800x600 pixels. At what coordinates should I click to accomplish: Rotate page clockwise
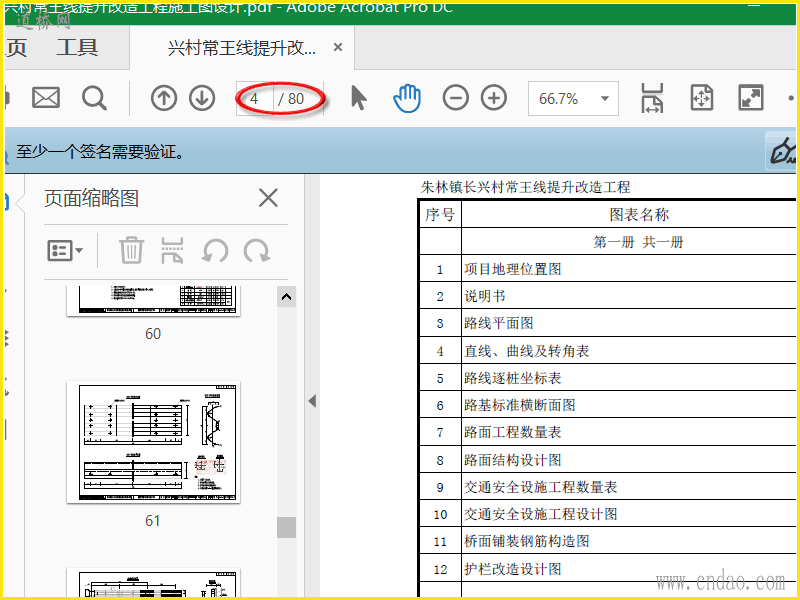click(x=257, y=251)
